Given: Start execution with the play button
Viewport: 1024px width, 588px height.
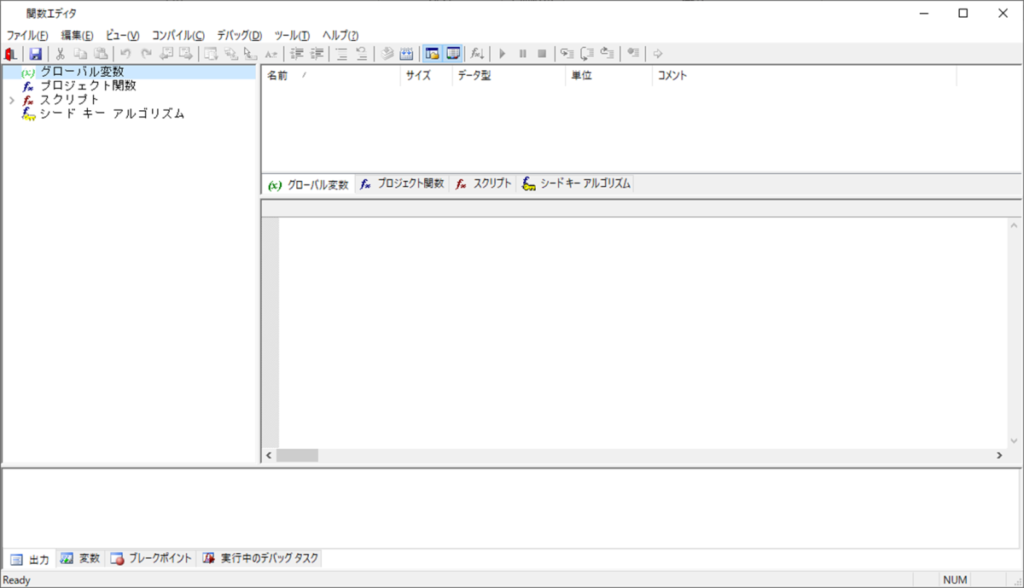Looking at the screenshot, I should [x=503, y=53].
